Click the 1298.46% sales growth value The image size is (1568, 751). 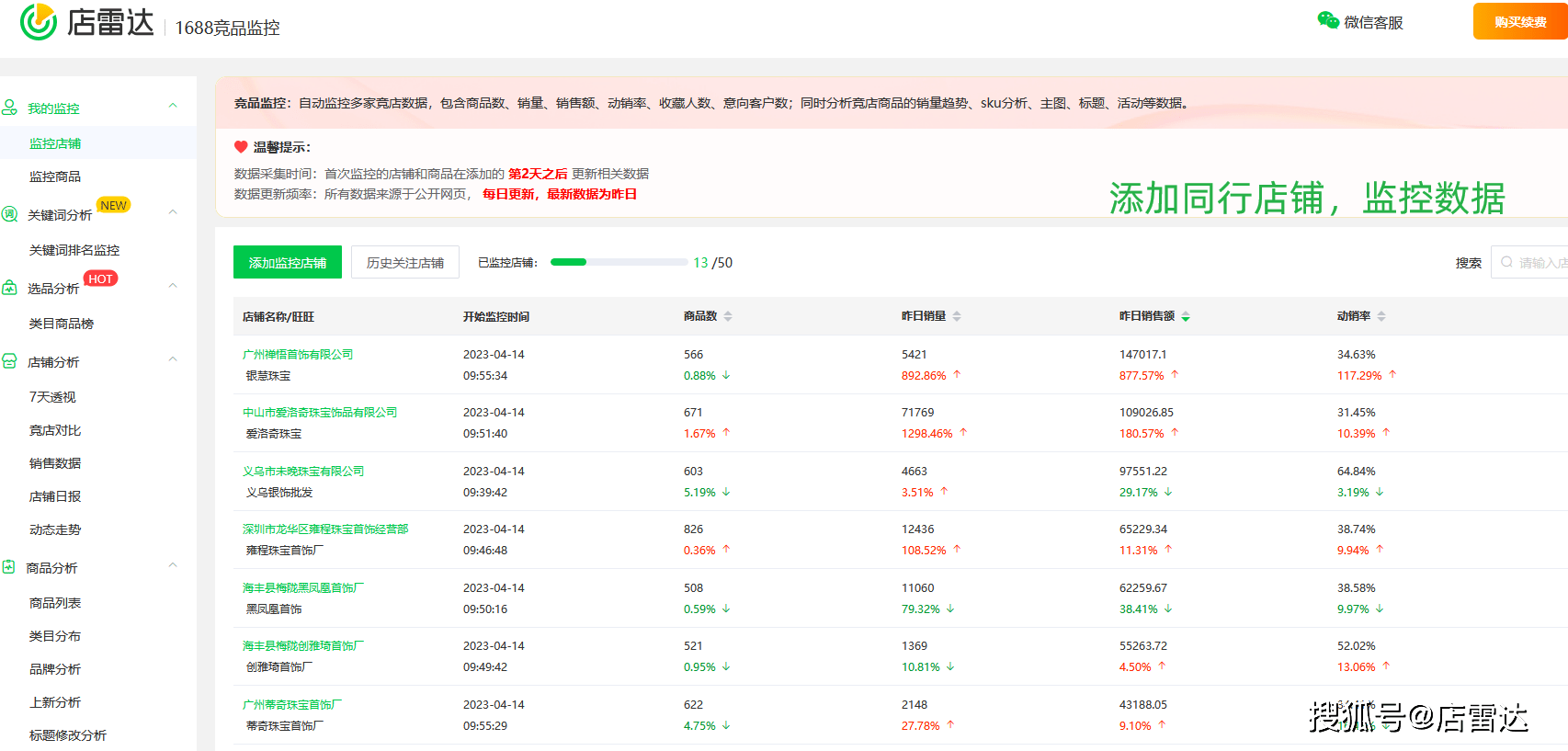click(x=926, y=433)
